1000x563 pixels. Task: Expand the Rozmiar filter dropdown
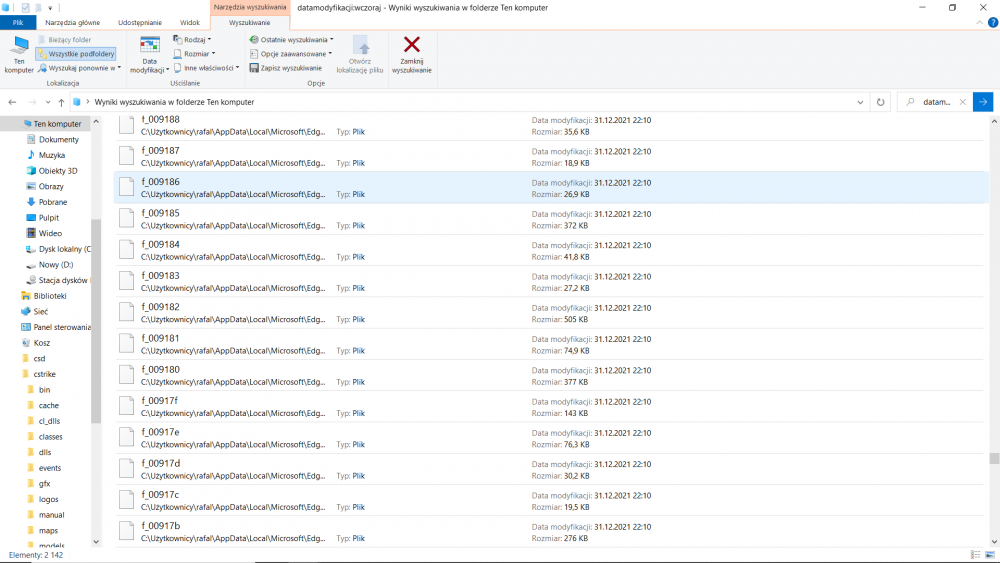pyautogui.click(x=195, y=54)
